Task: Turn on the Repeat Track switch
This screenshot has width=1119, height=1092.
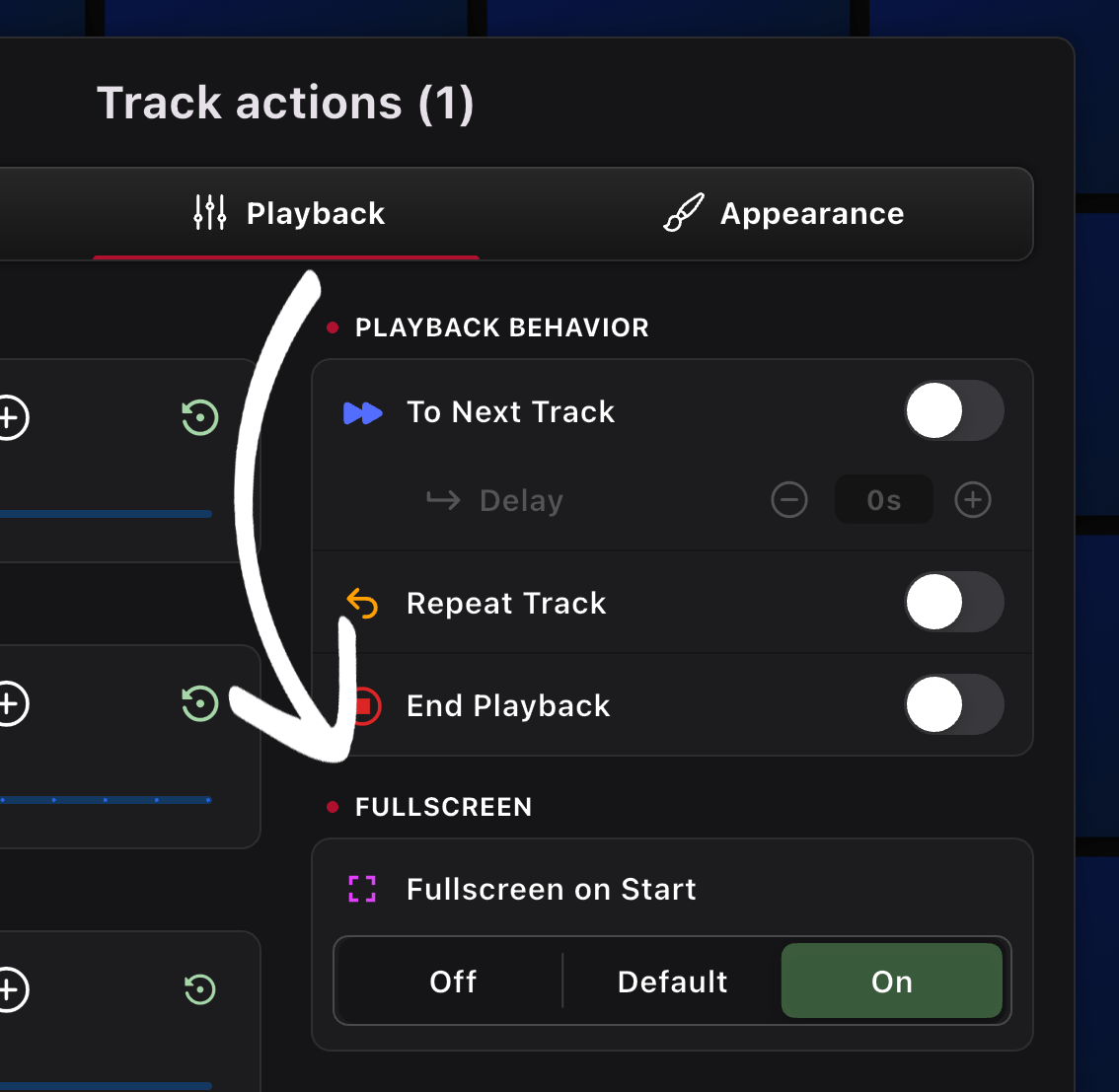Action: coord(954,602)
